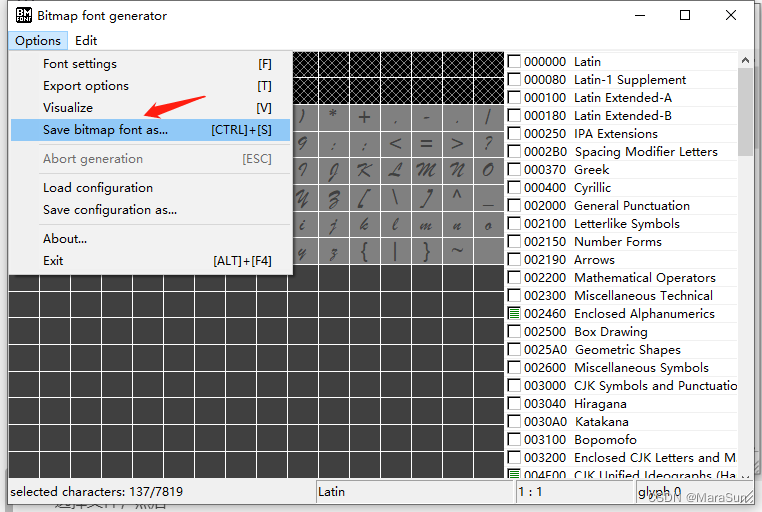Viewport: 762px width, 512px height.
Task: Select the closing curly brace glyph cell
Action: (x=427, y=251)
